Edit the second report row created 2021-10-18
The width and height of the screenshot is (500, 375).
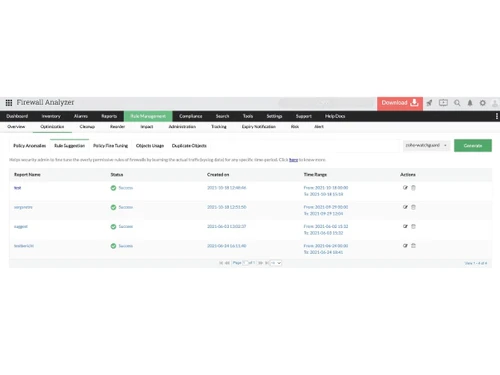coord(405,207)
